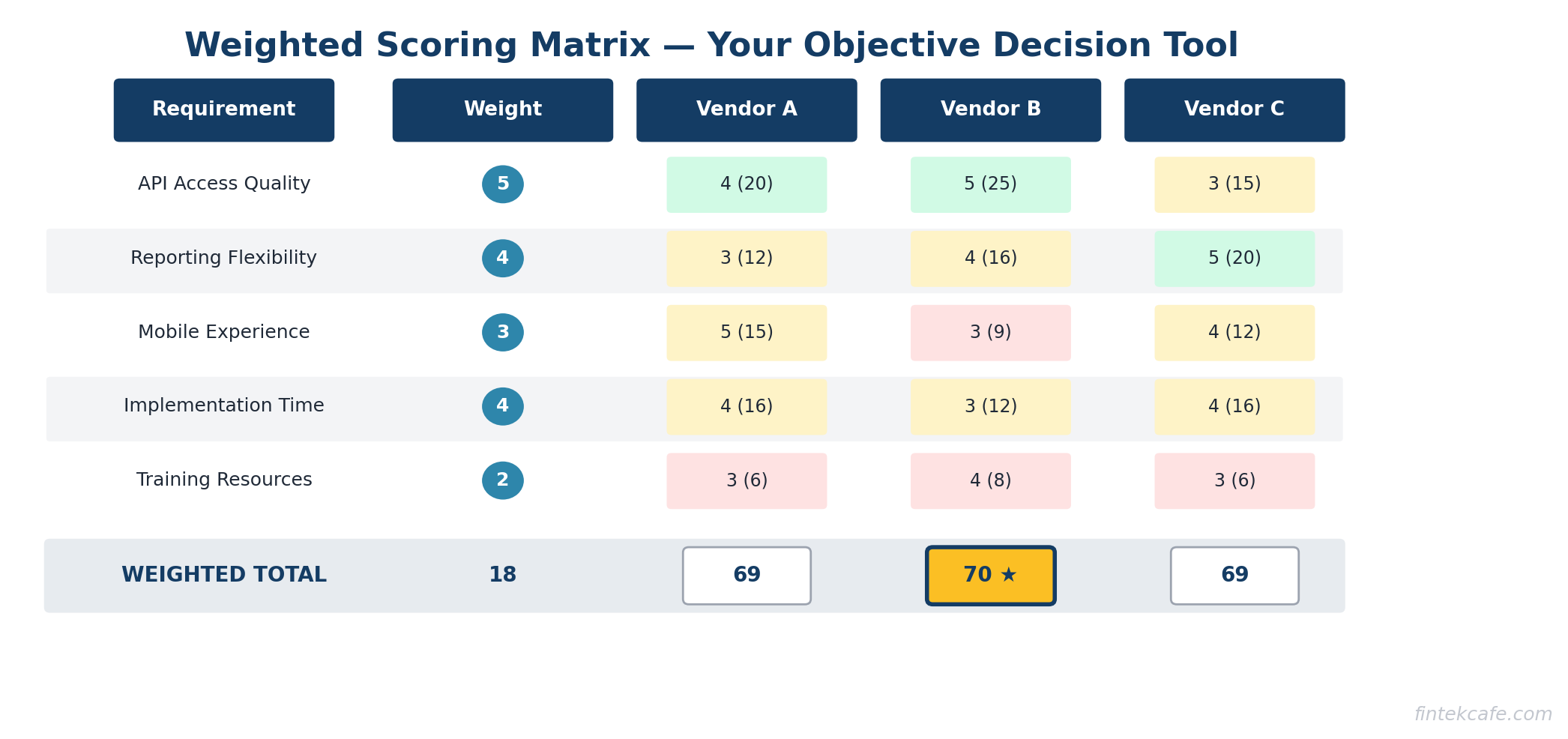Click the weight 3 circle badge
1568x739 pixels.
[503, 333]
